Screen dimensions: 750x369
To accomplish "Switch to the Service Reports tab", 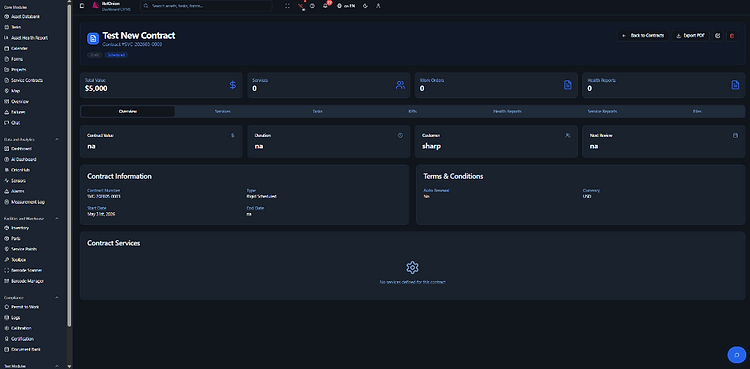I will pos(602,112).
